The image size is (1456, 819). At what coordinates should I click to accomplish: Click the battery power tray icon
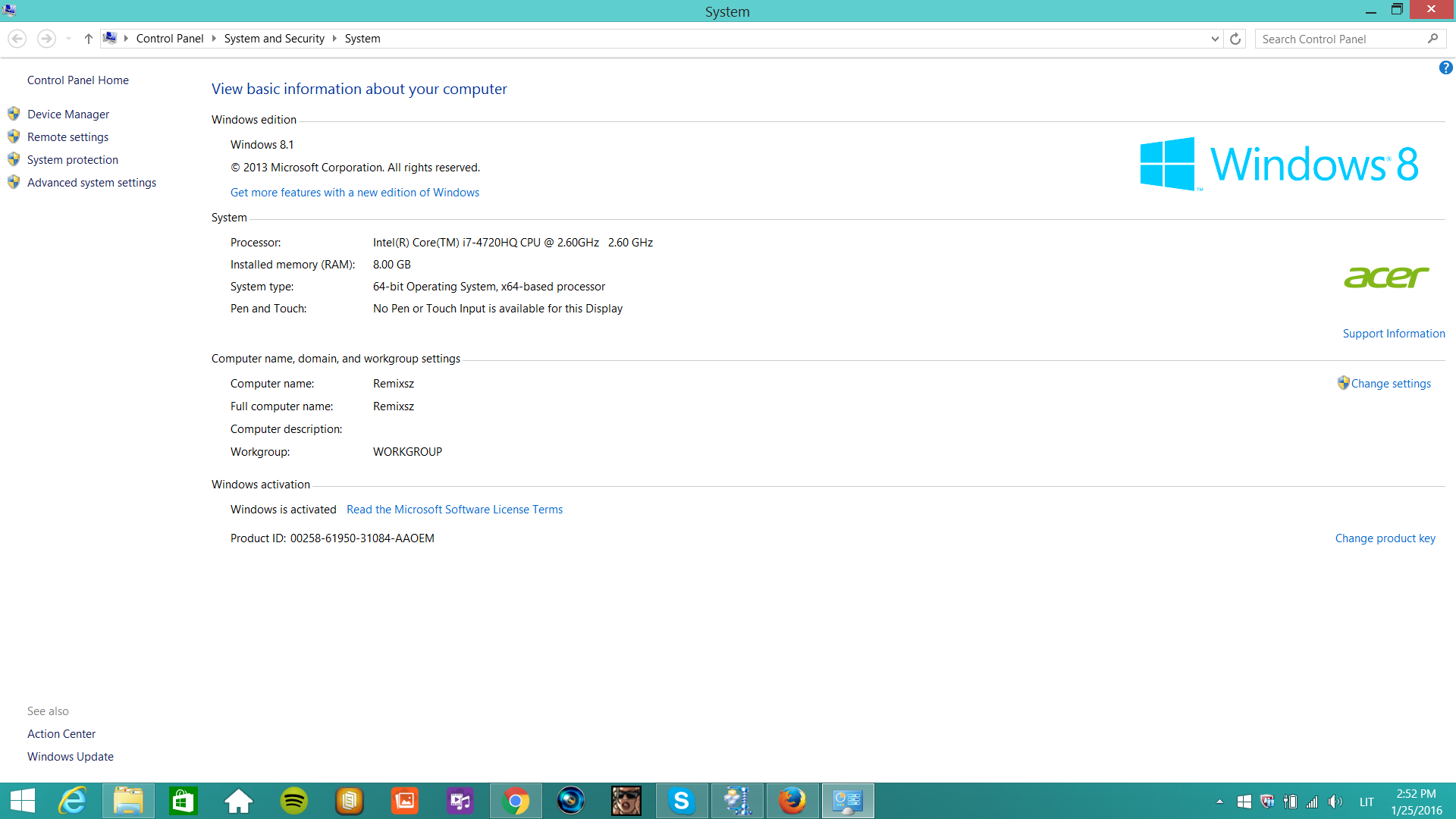pyautogui.click(x=1290, y=802)
